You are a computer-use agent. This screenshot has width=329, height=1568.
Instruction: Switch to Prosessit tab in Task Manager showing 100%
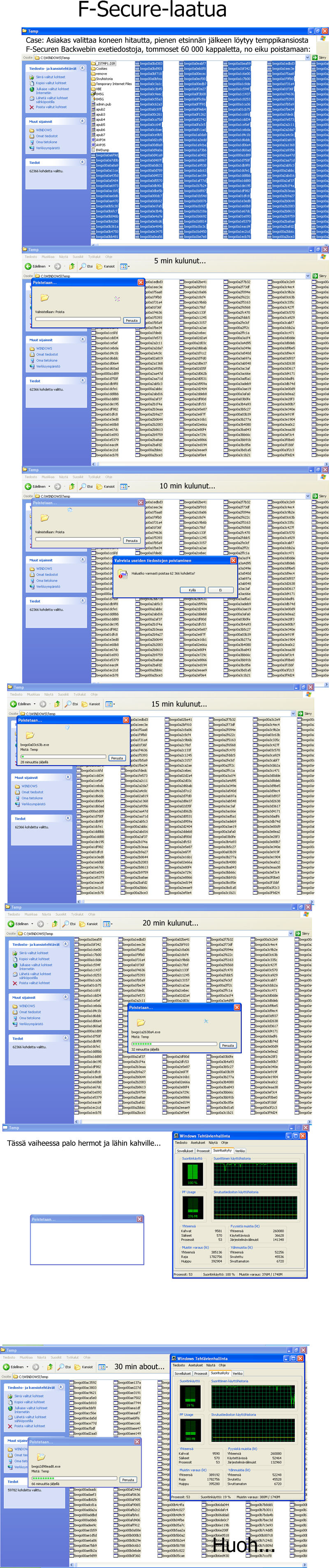pyautogui.click(x=203, y=1151)
